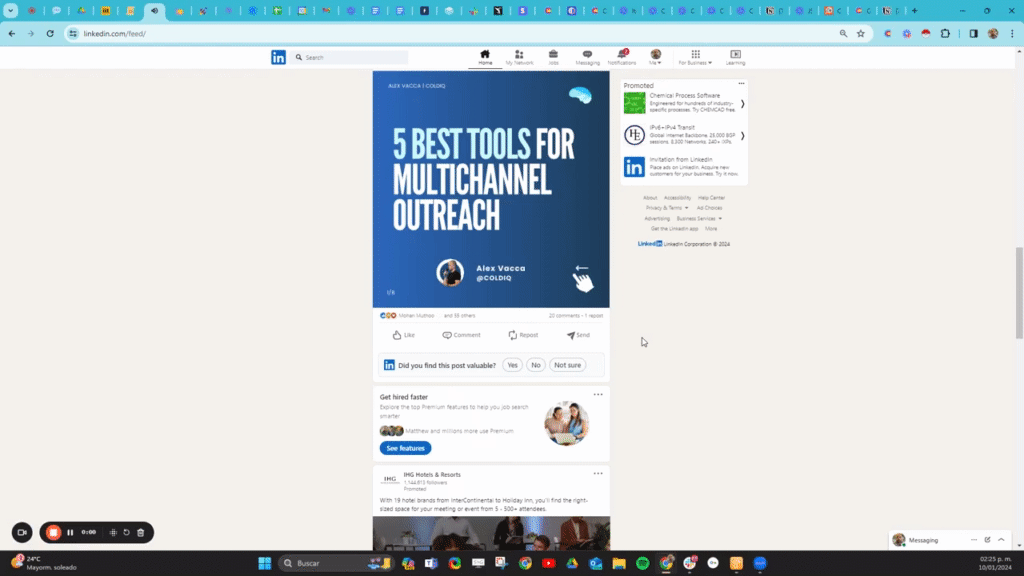Screen dimensions: 1024x576
Task: Expand the 'Privacy & Terms' footer dropdown
Action: [x=664, y=207]
